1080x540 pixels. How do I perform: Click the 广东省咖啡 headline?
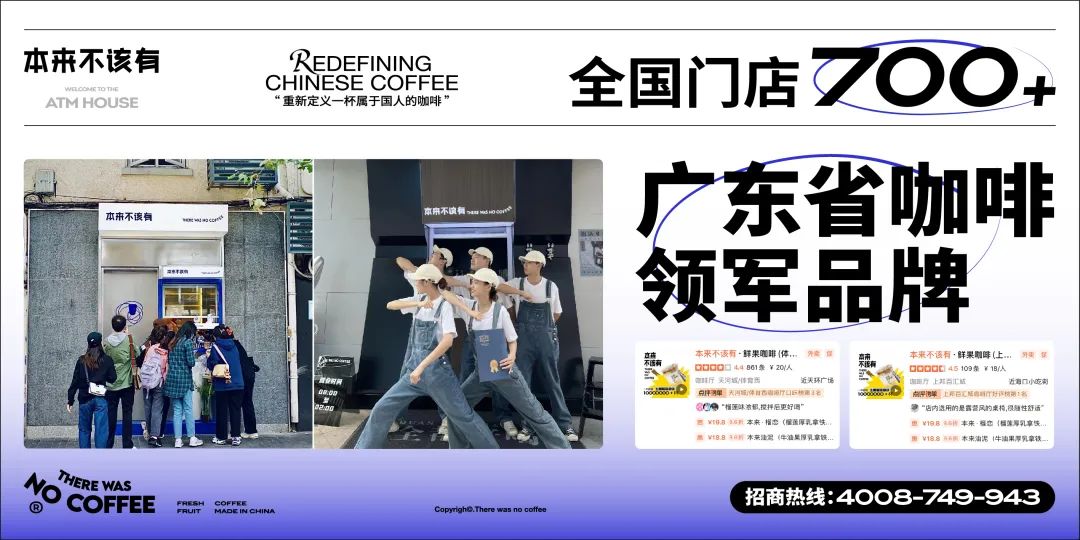[x=846, y=201]
